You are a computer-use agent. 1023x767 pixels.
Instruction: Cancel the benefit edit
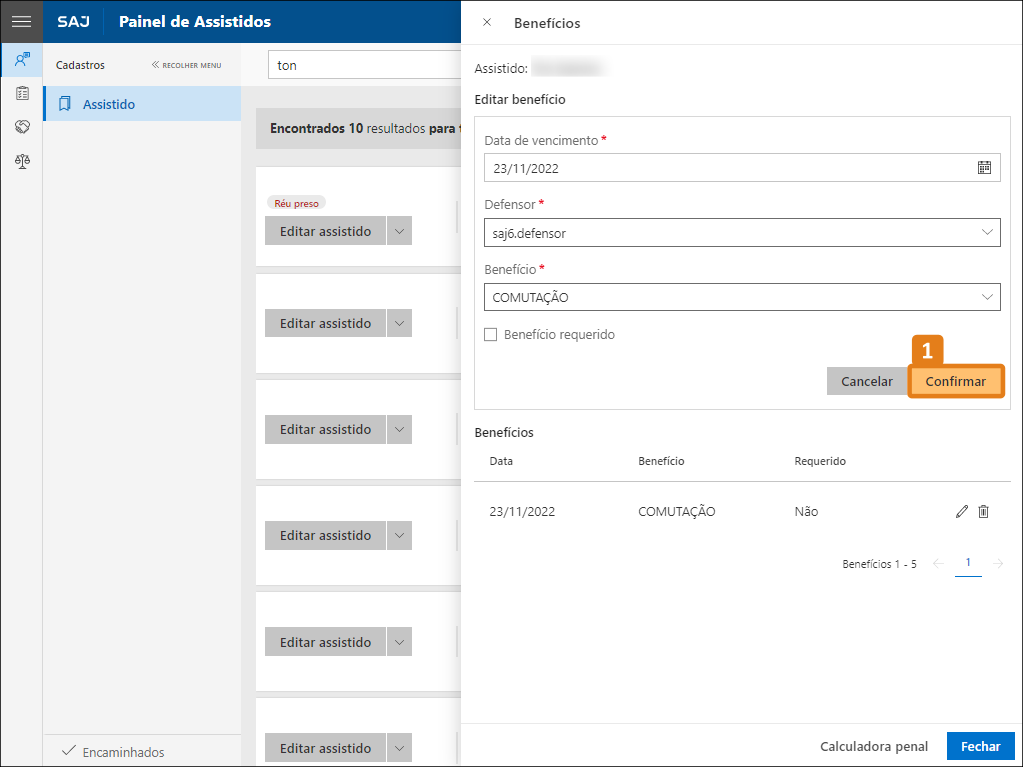pos(866,381)
